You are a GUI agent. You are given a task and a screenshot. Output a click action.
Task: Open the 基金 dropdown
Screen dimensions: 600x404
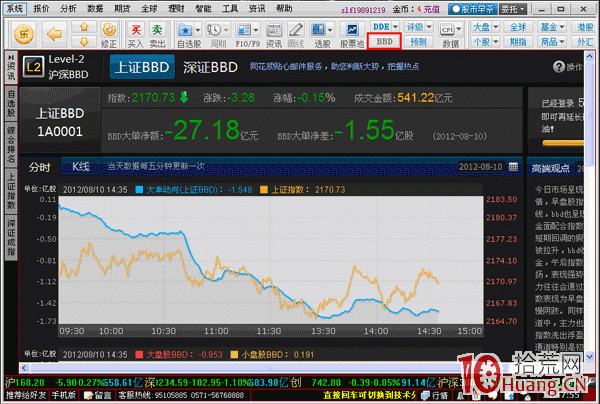pos(552,27)
